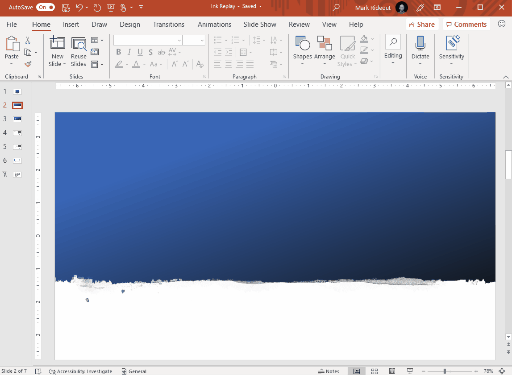Viewport: 512px width, 375px height.
Task: Adjust the zoom slider handle
Action: pos(445,371)
